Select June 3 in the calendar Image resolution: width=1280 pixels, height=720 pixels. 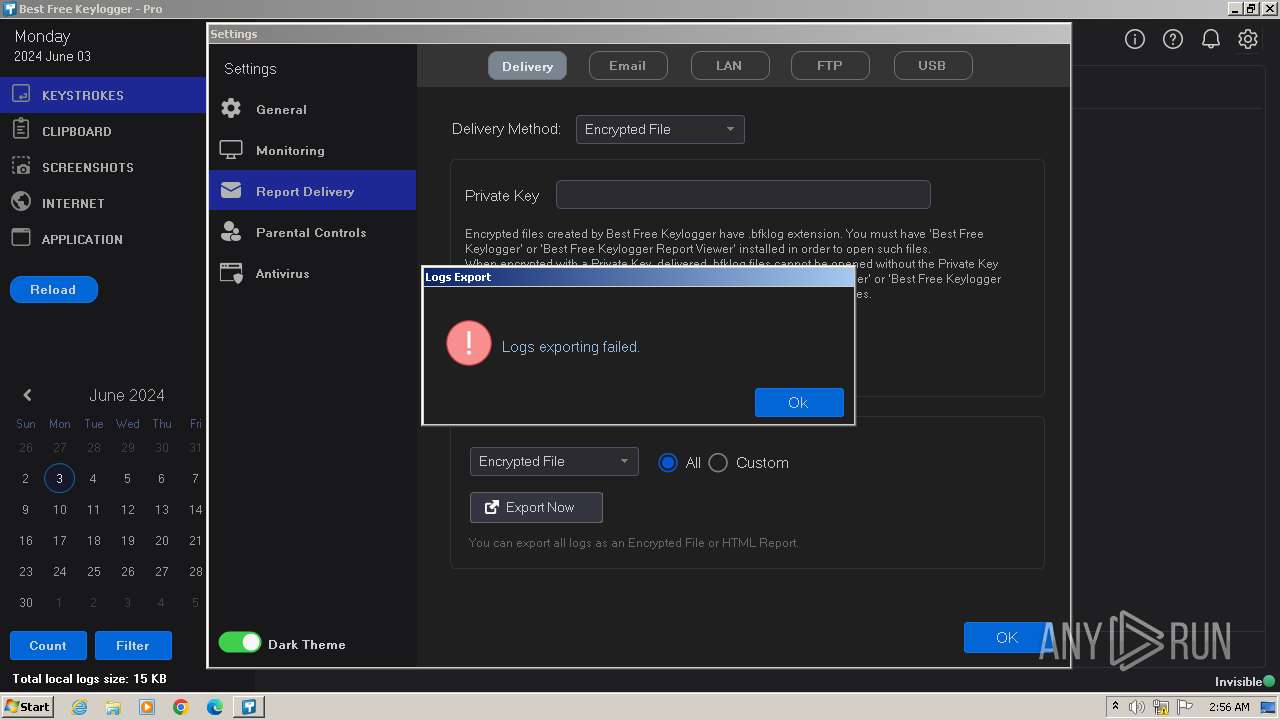(59, 478)
